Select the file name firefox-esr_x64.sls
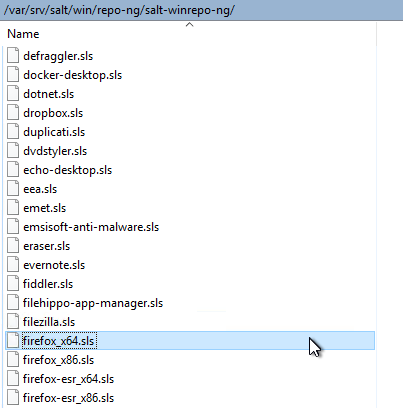The width and height of the screenshot is (403, 408). (69, 379)
